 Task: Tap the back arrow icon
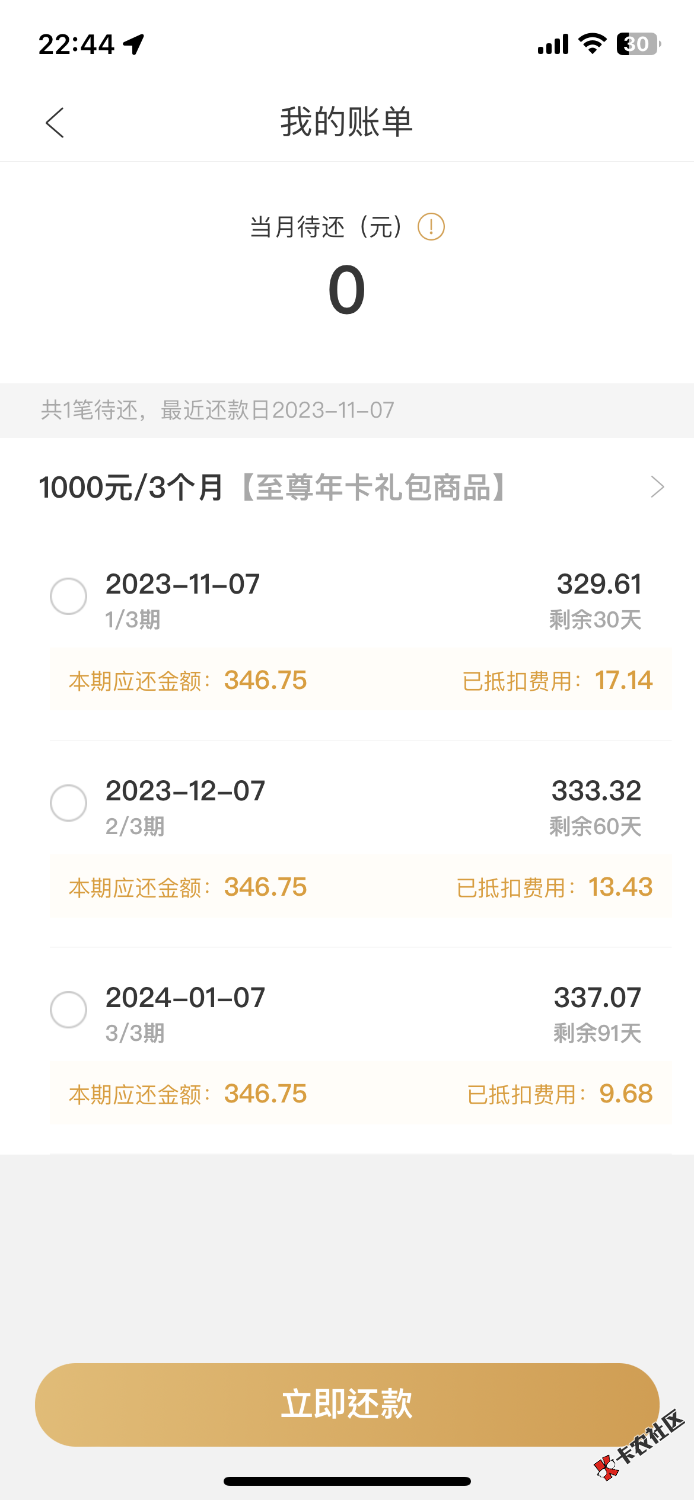pyautogui.click(x=55, y=123)
